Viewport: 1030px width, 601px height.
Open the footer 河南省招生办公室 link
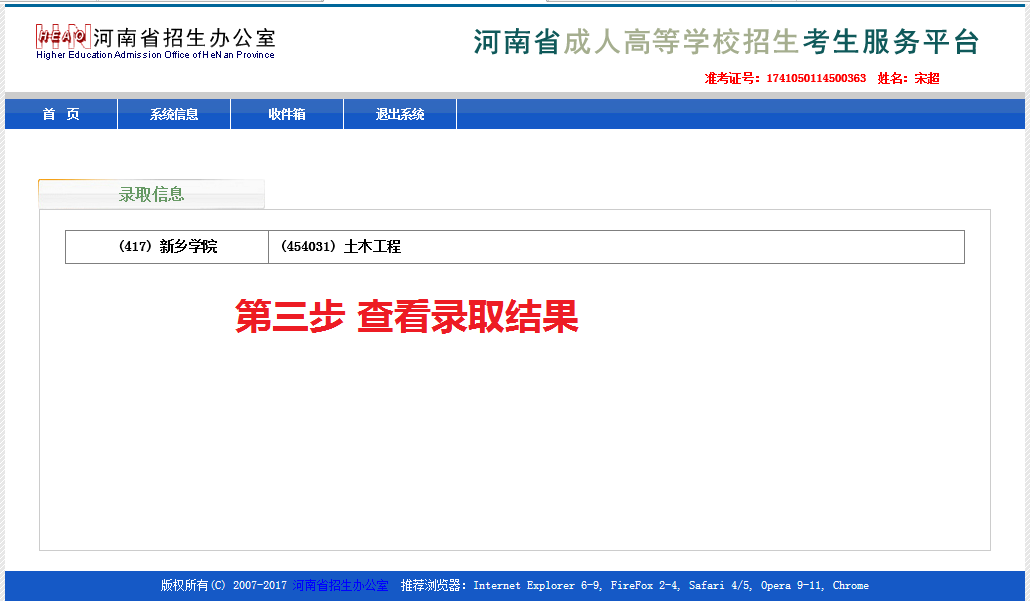click(x=340, y=585)
